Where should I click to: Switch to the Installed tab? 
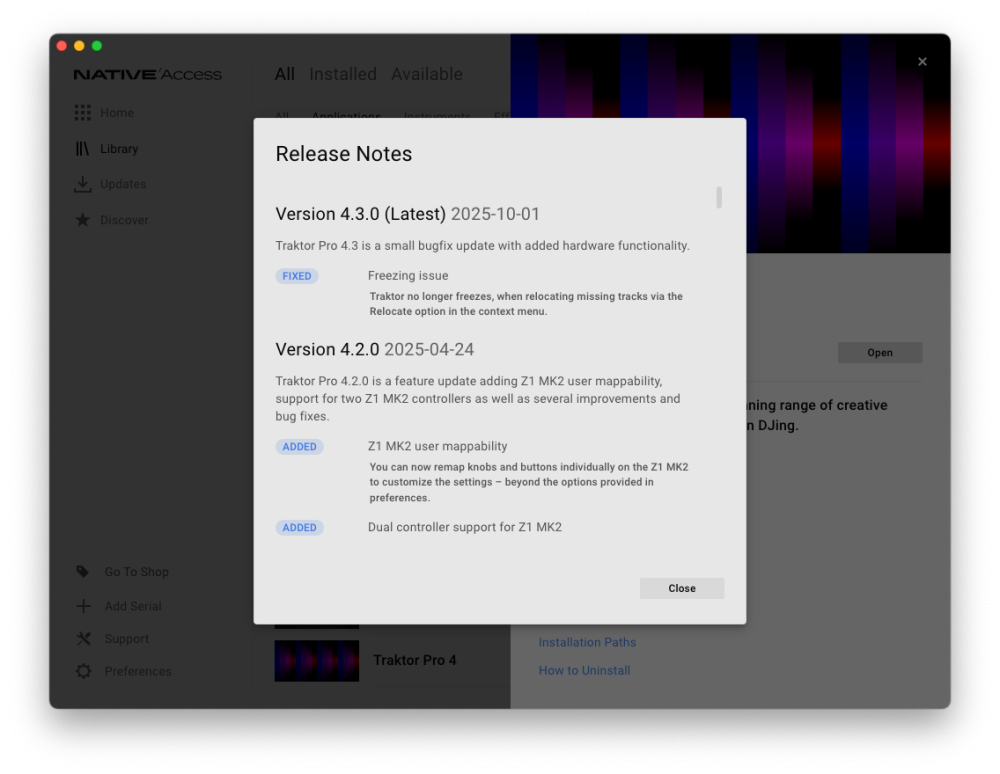click(x=342, y=74)
